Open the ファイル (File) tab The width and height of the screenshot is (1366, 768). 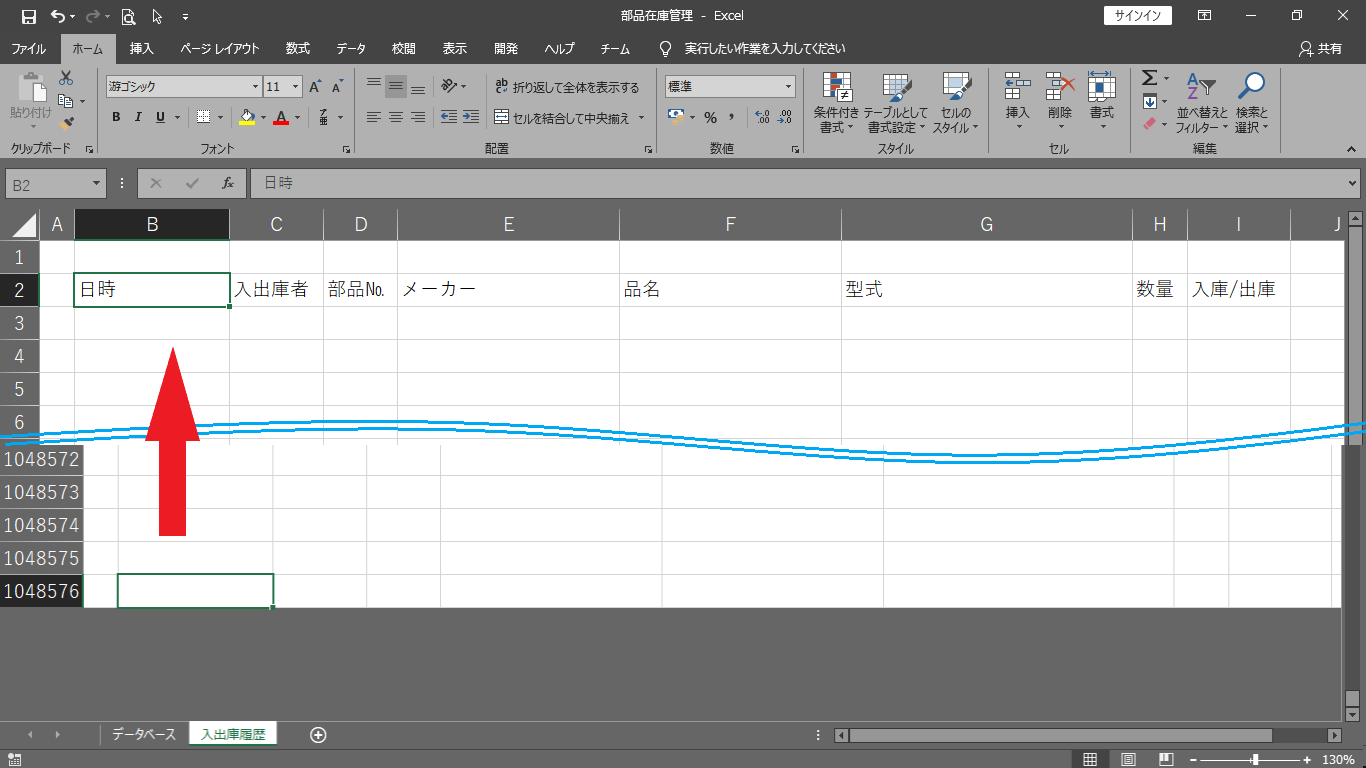pyautogui.click(x=28, y=48)
